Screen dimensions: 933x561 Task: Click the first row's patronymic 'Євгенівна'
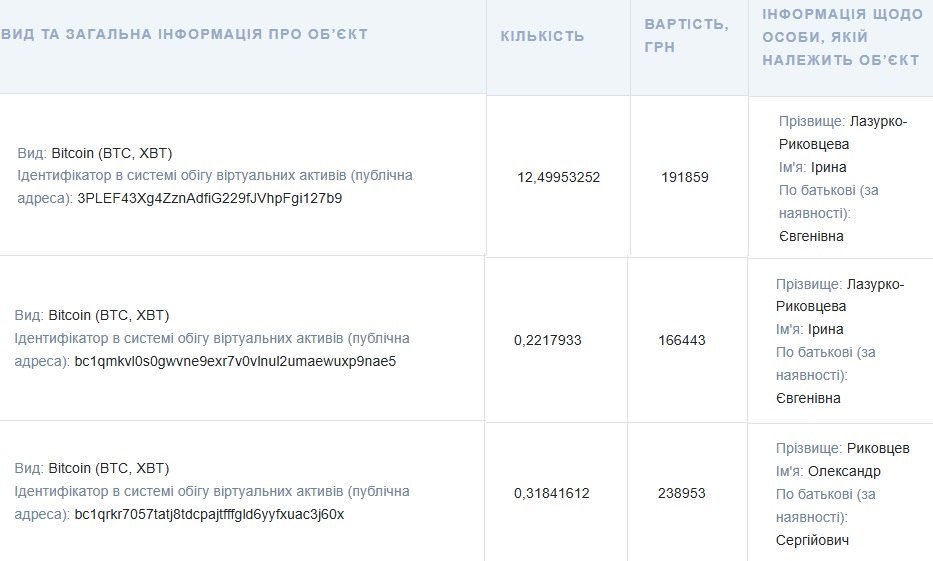point(811,236)
